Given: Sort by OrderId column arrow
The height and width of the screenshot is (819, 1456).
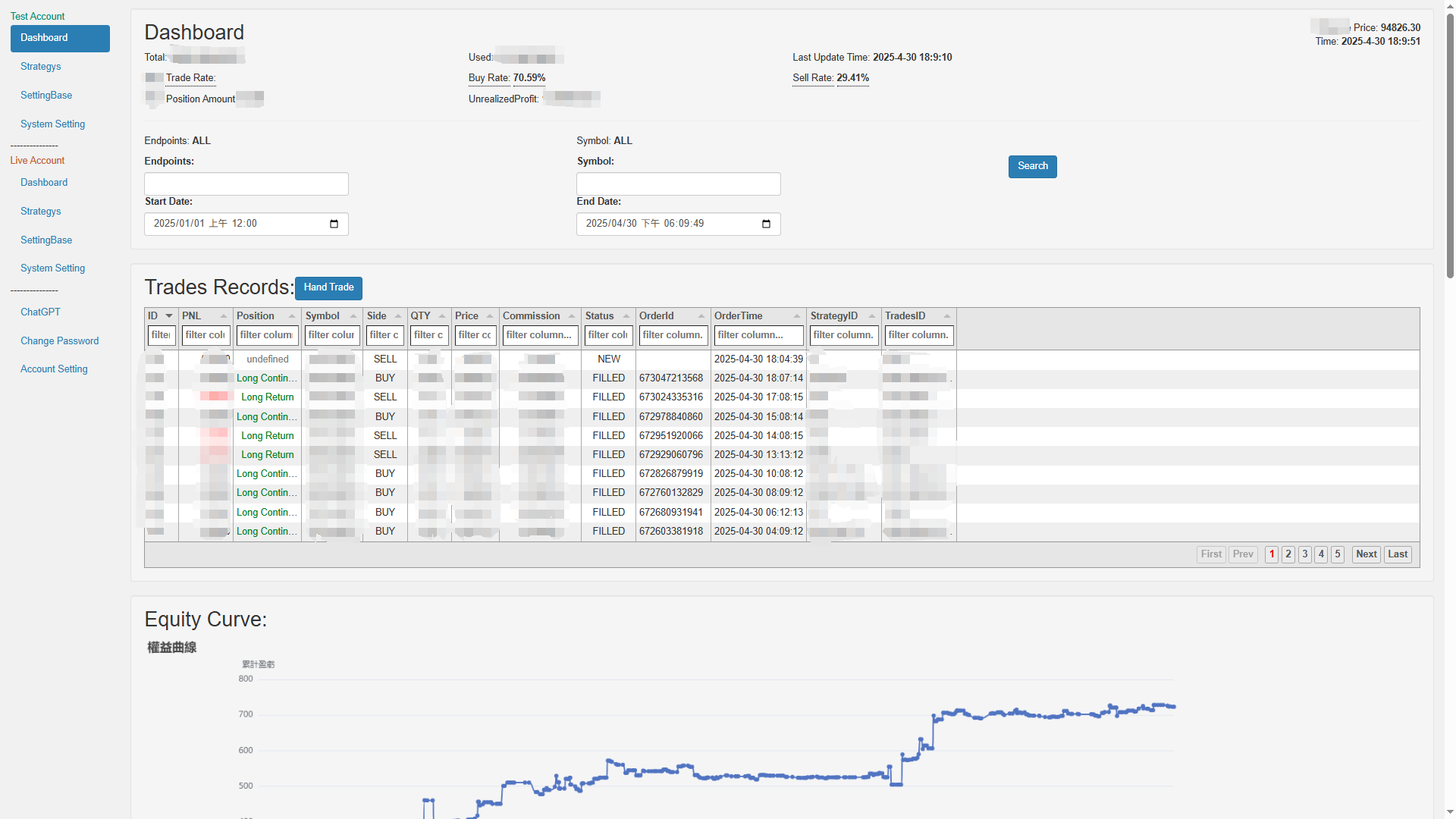Looking at the screenshot, I should pos(701,316).
